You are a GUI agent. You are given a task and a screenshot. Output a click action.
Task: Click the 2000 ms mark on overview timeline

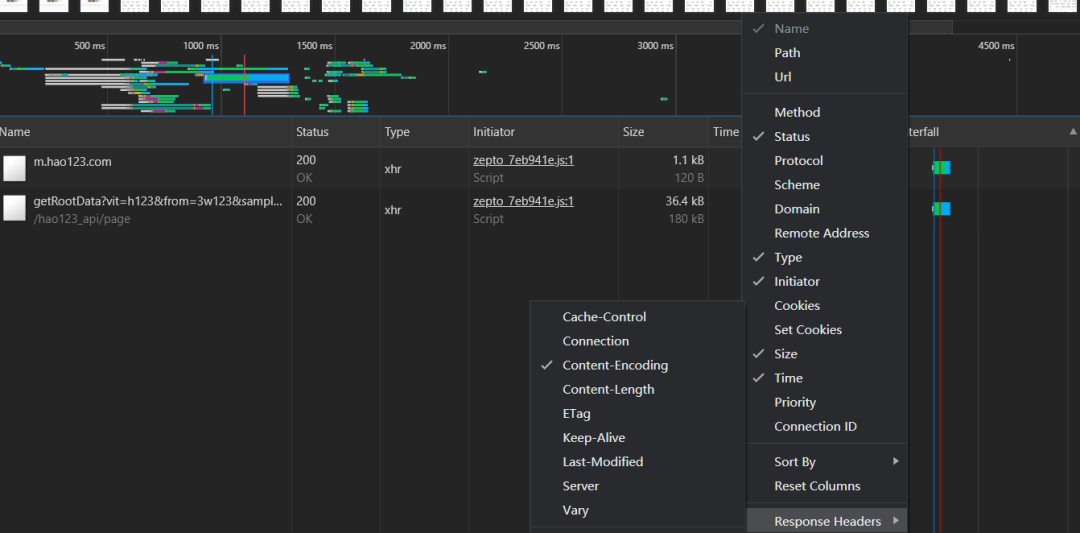coord(428,45)
